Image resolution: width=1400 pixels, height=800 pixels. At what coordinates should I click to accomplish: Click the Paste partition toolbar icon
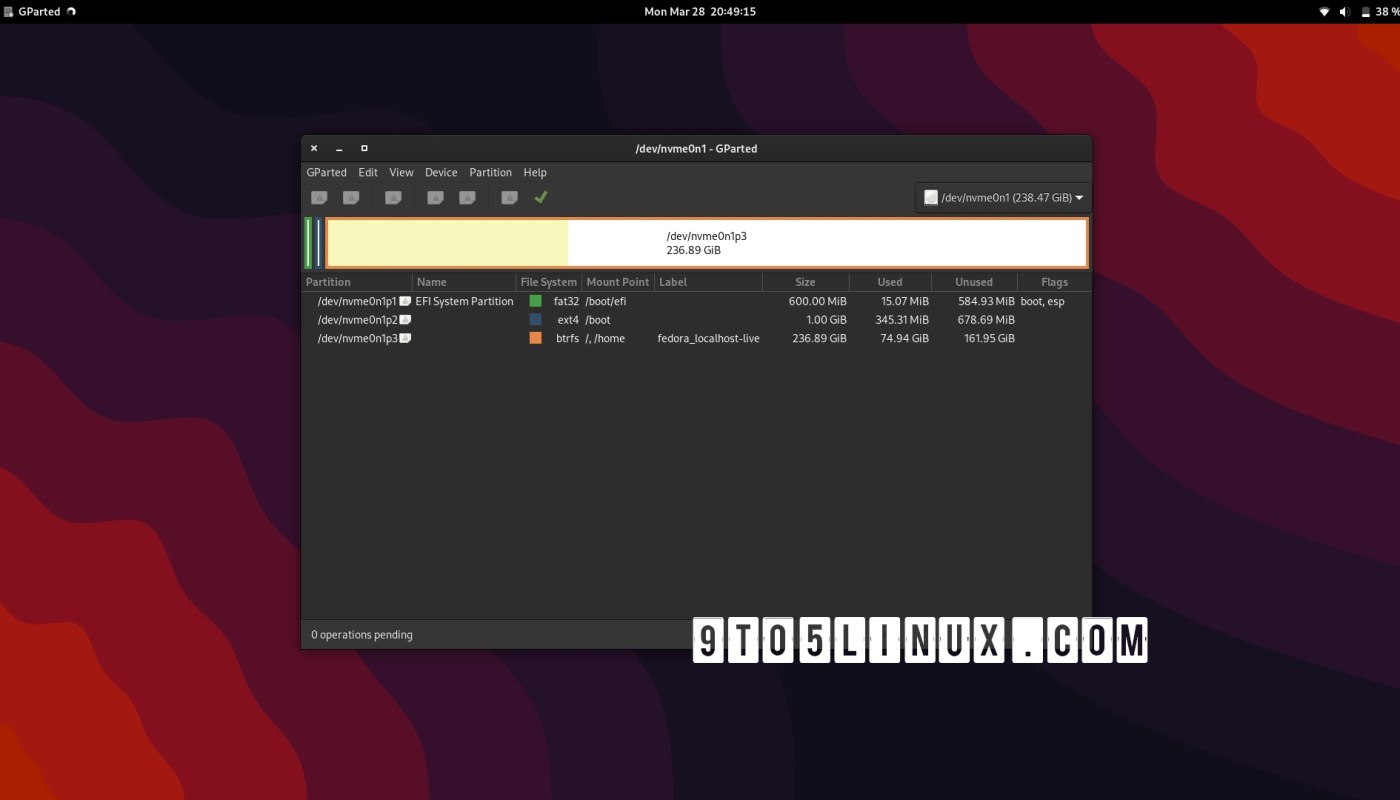(x=466, y=197)
